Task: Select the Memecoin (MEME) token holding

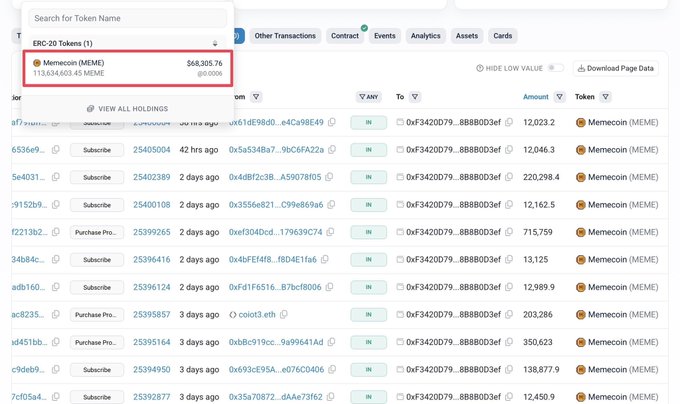Action: click(x=128, y=68)
